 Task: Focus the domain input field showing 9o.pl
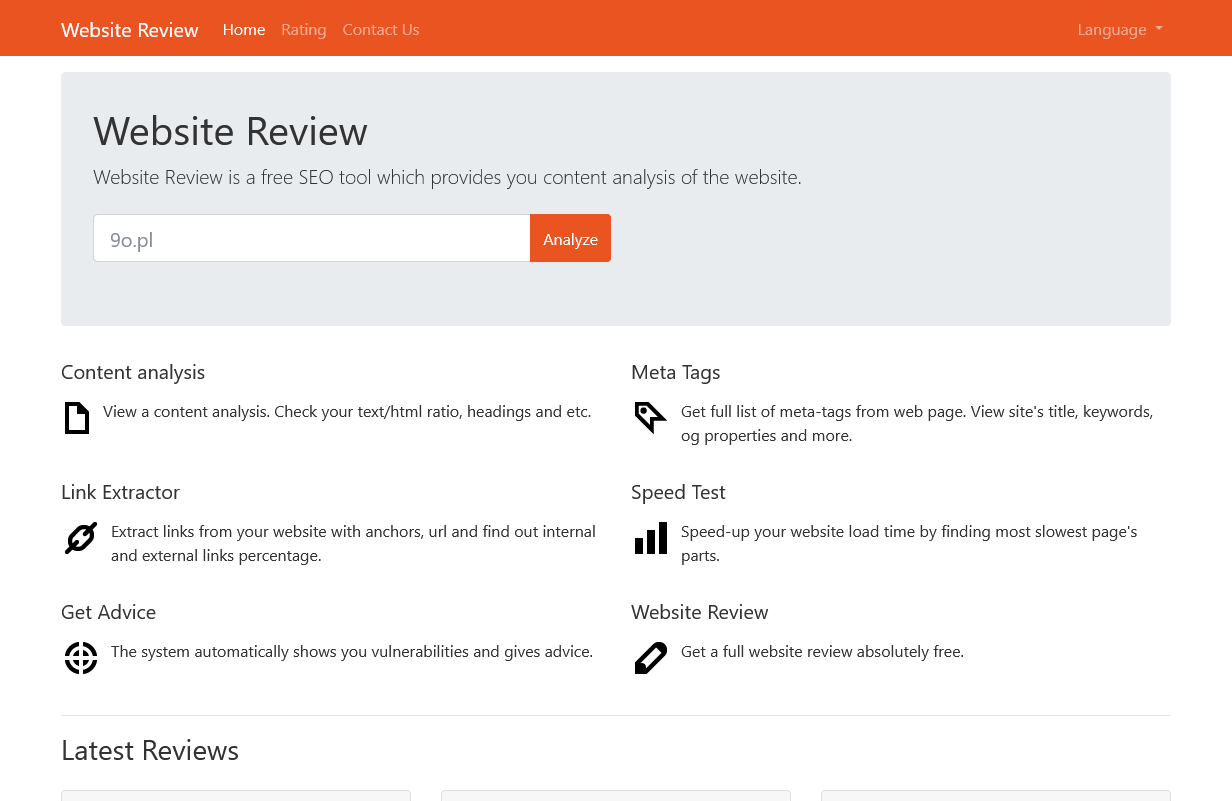[311, 239]
